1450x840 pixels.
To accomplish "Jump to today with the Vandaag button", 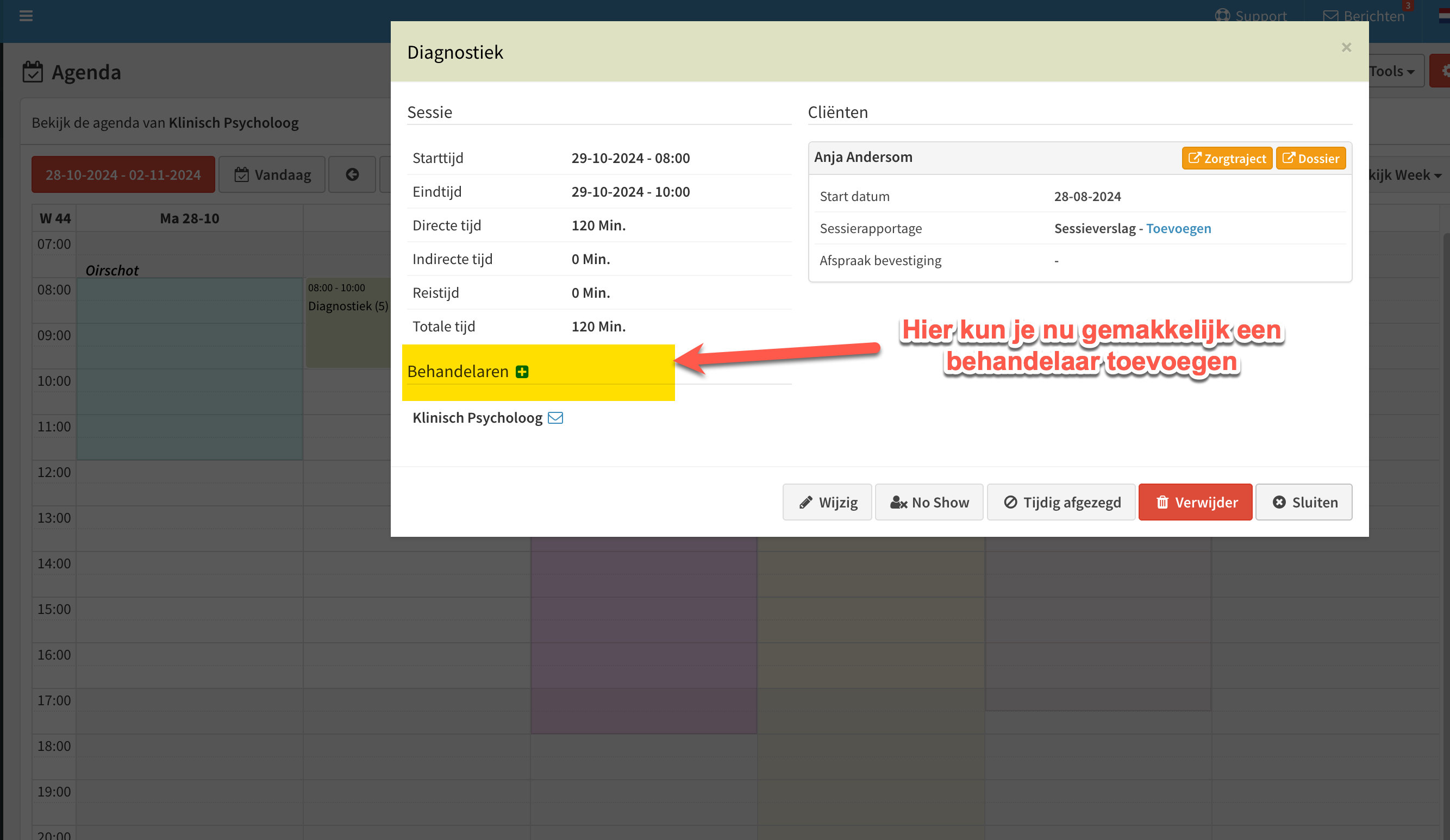I will 272,174.
